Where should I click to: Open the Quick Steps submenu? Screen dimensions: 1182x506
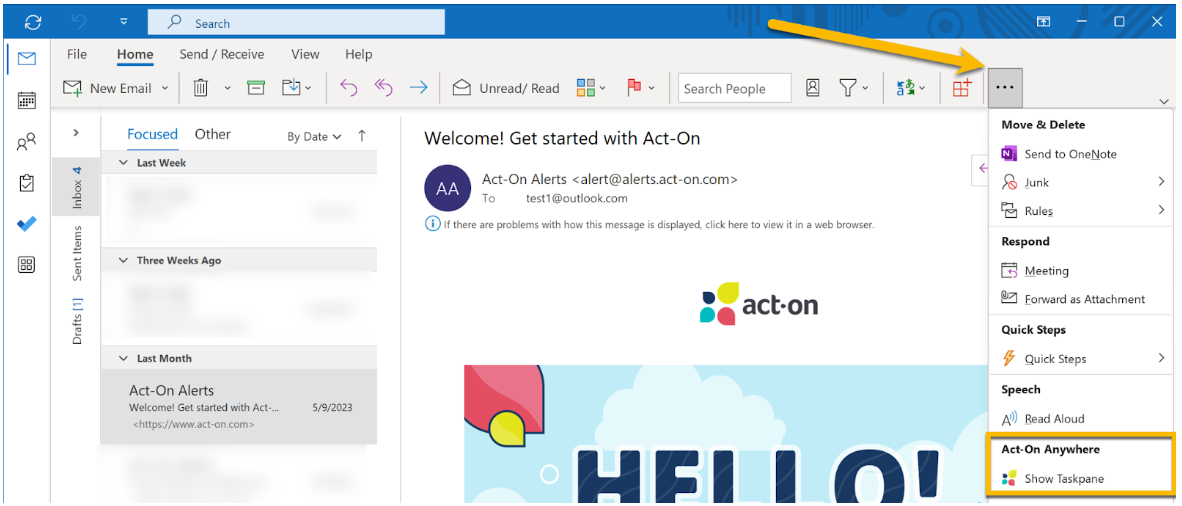click(1080, 359)
